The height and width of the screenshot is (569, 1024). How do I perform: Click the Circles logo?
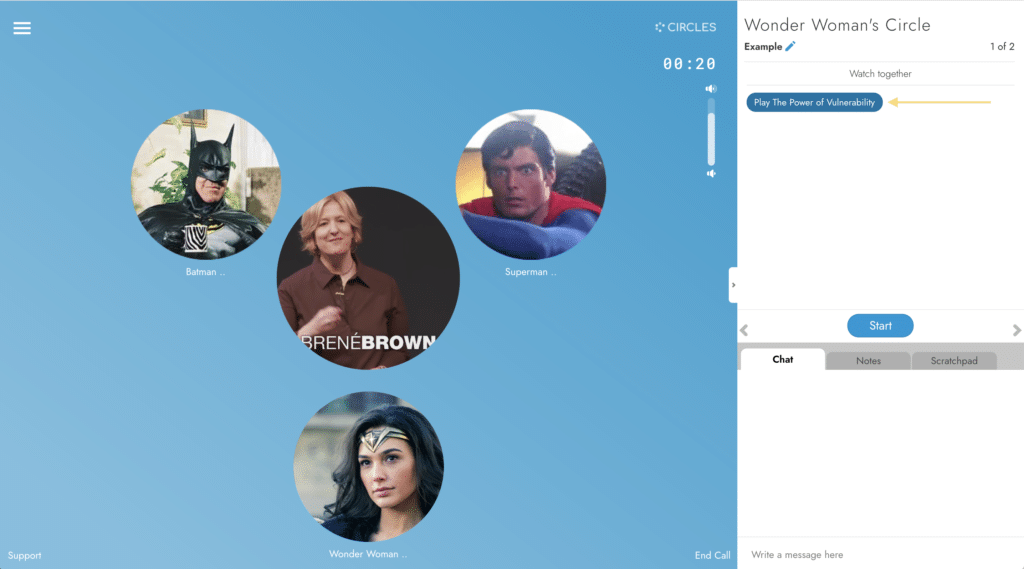685,27
